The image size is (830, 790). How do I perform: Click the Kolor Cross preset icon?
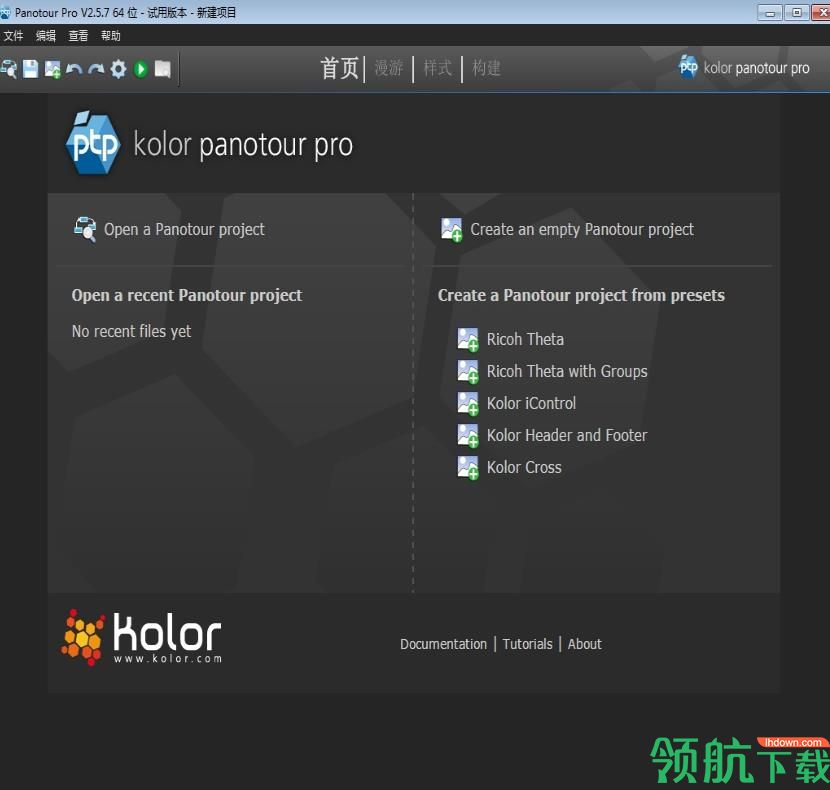pyautogui.click(x=468, y=468)
